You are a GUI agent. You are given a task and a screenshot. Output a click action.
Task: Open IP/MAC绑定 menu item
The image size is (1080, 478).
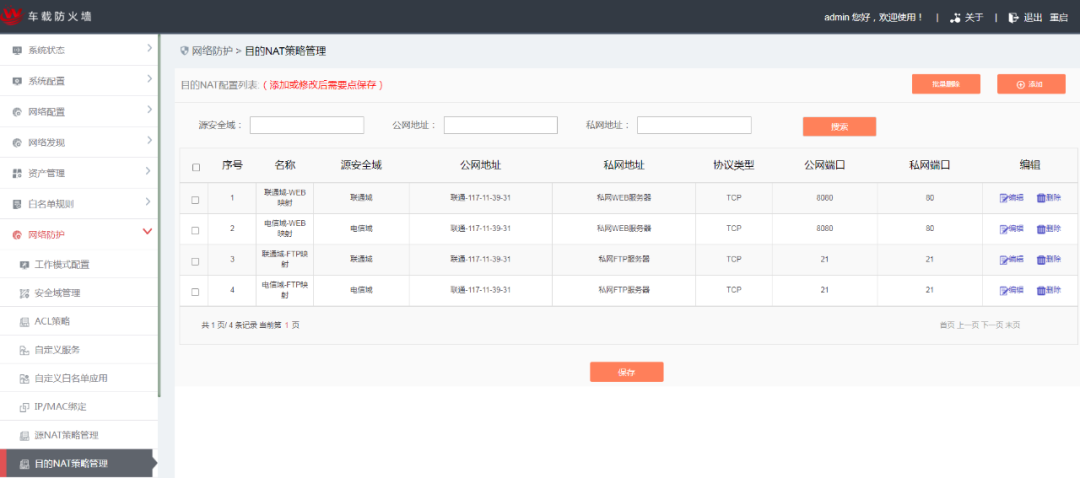click(x=79, y=406)
